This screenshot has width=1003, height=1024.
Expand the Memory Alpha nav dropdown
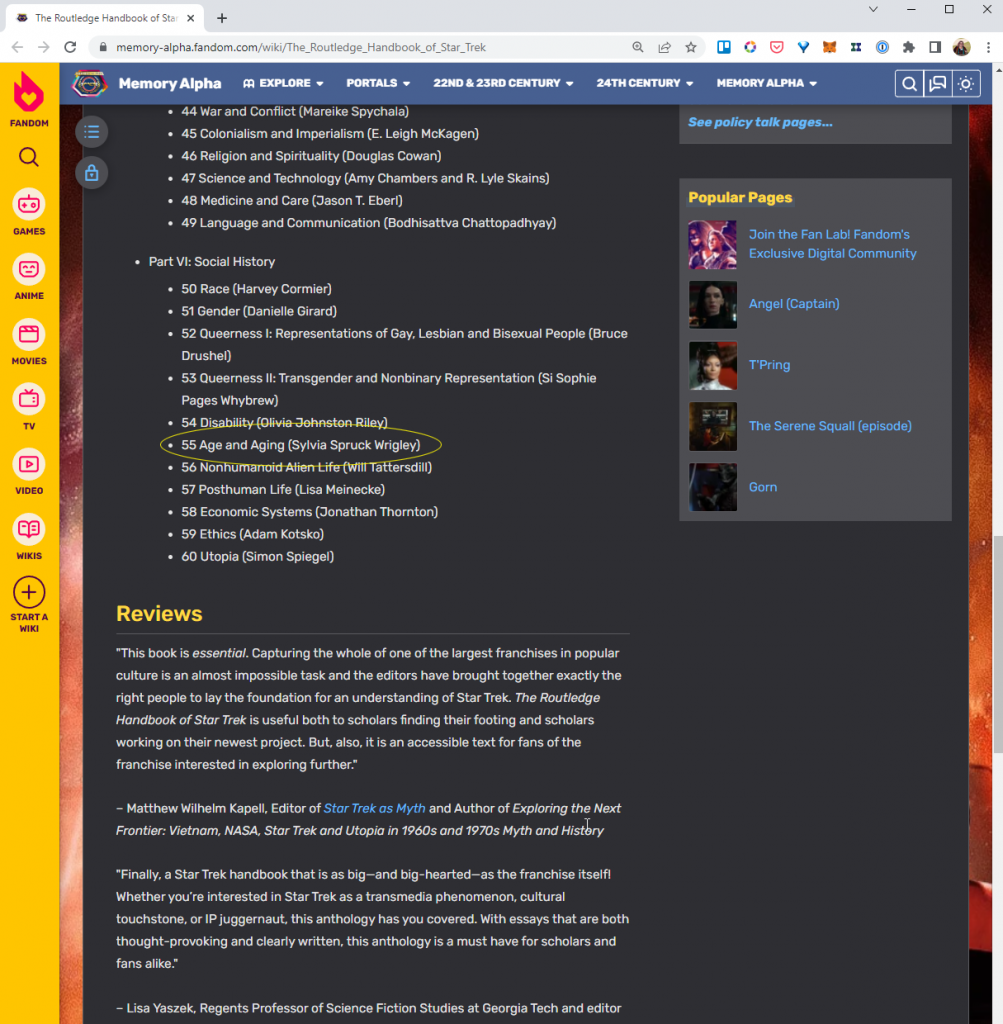[x=767, y=83]
